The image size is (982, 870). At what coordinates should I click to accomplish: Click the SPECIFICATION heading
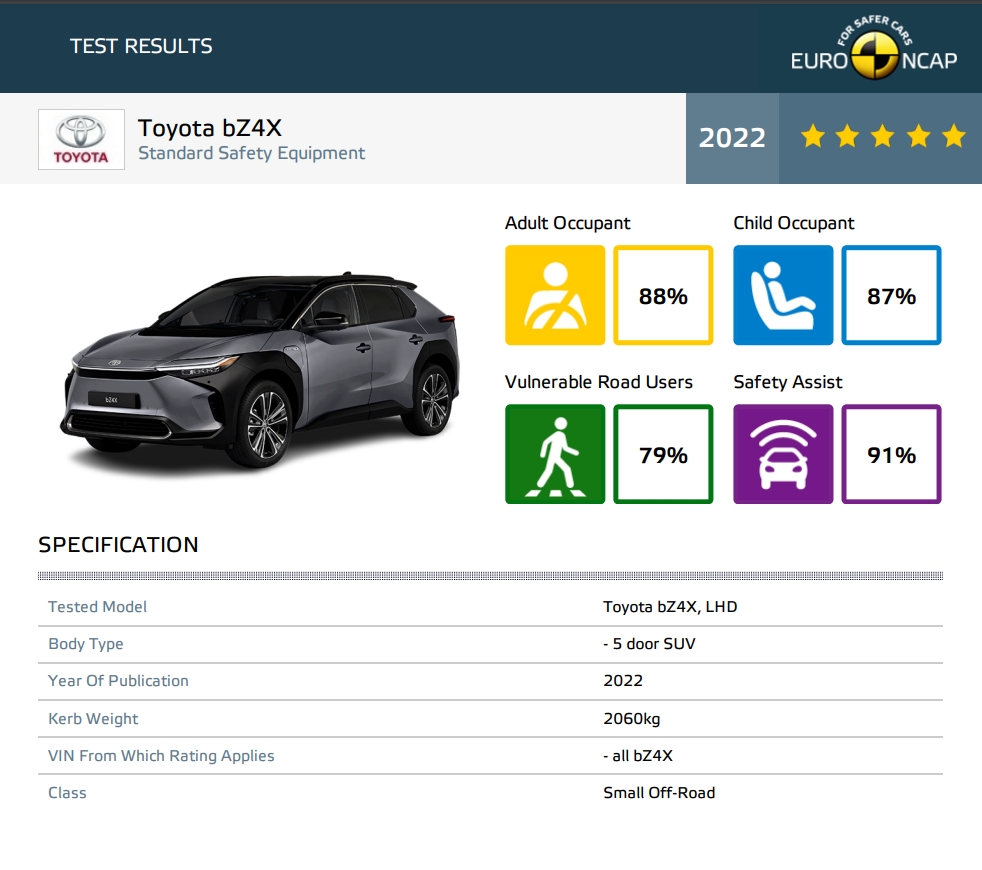pyautogui.click(x=118, y=545)
